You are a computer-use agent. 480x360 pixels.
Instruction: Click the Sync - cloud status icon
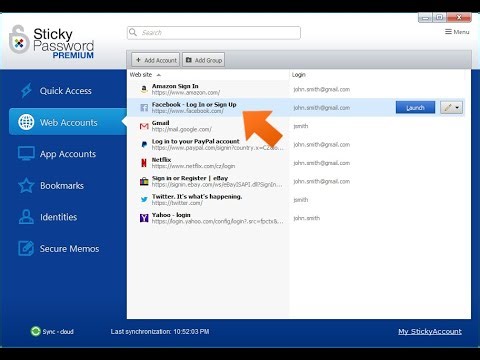pos(35,331)
